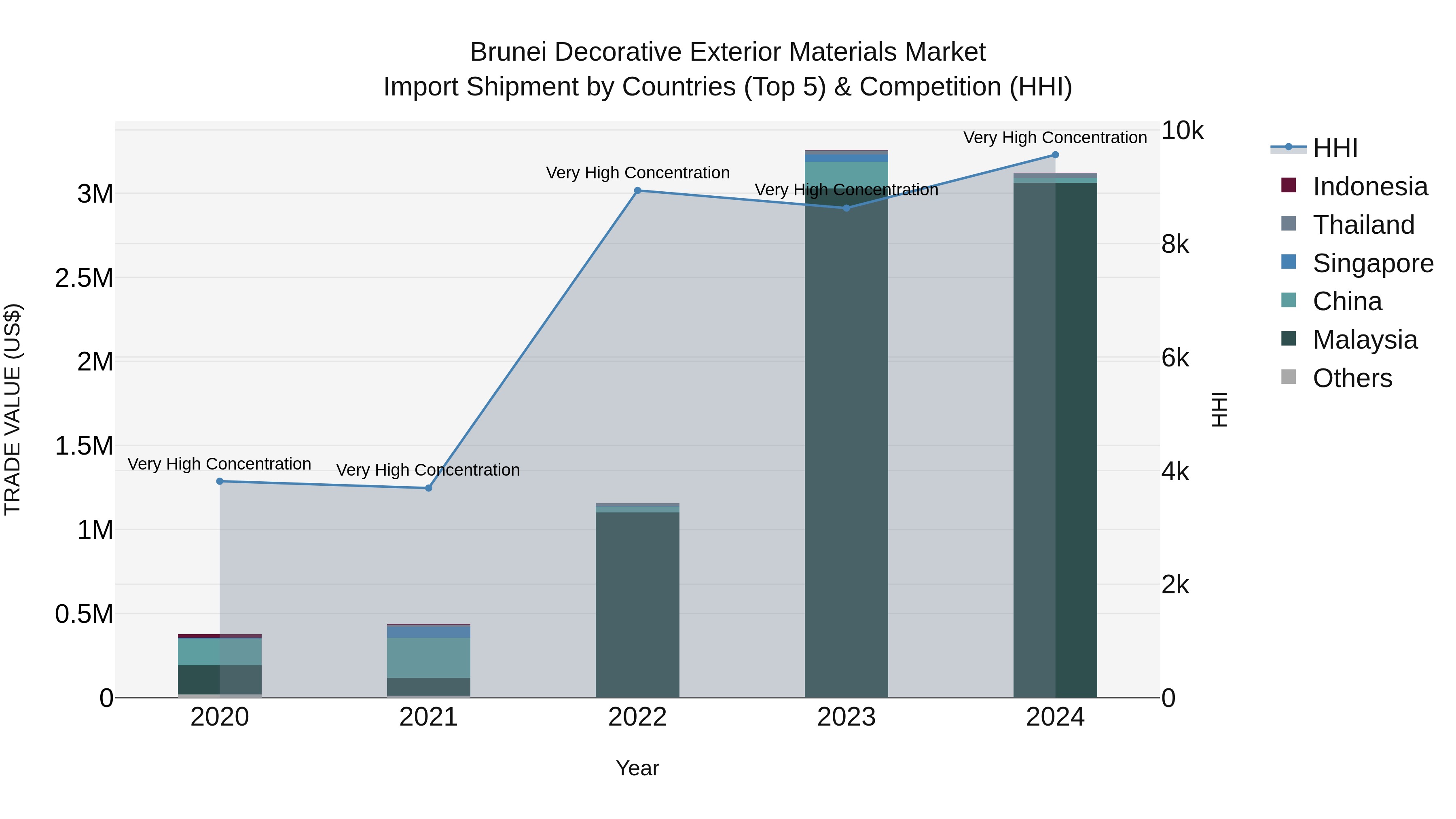Click the 2020 Malaysia bar segment
The height and width of the screenshot is (819, 1456).
(220, 679)
